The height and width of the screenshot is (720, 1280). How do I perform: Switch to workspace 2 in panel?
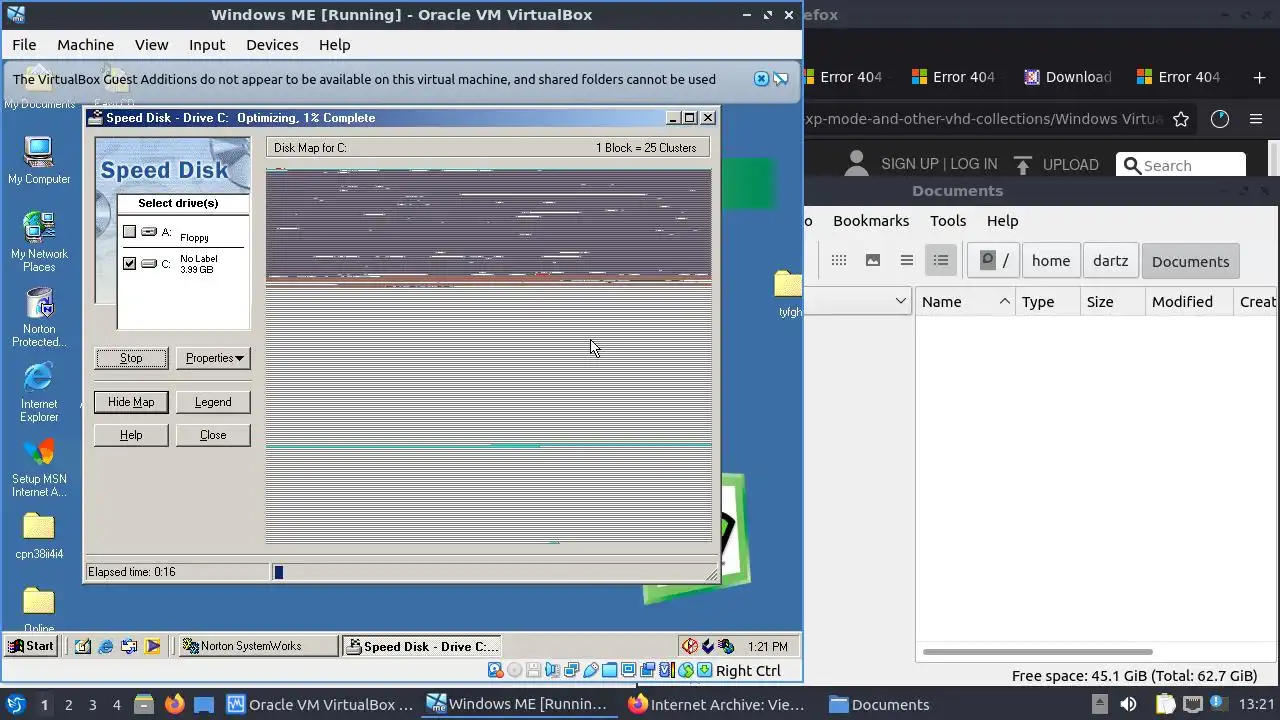coord(68,704)
